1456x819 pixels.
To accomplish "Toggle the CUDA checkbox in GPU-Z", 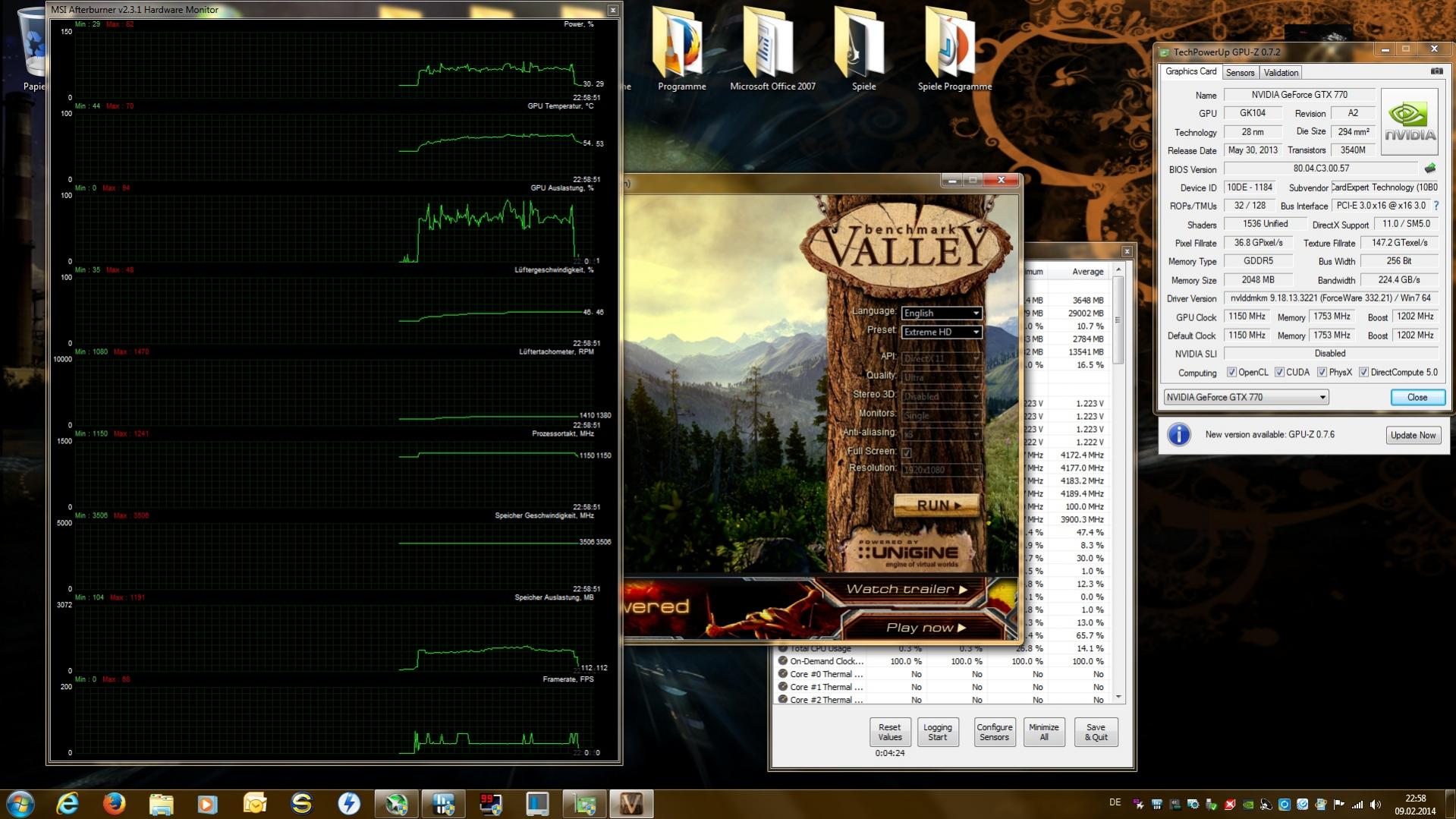I will click(x=1279, y=373).
